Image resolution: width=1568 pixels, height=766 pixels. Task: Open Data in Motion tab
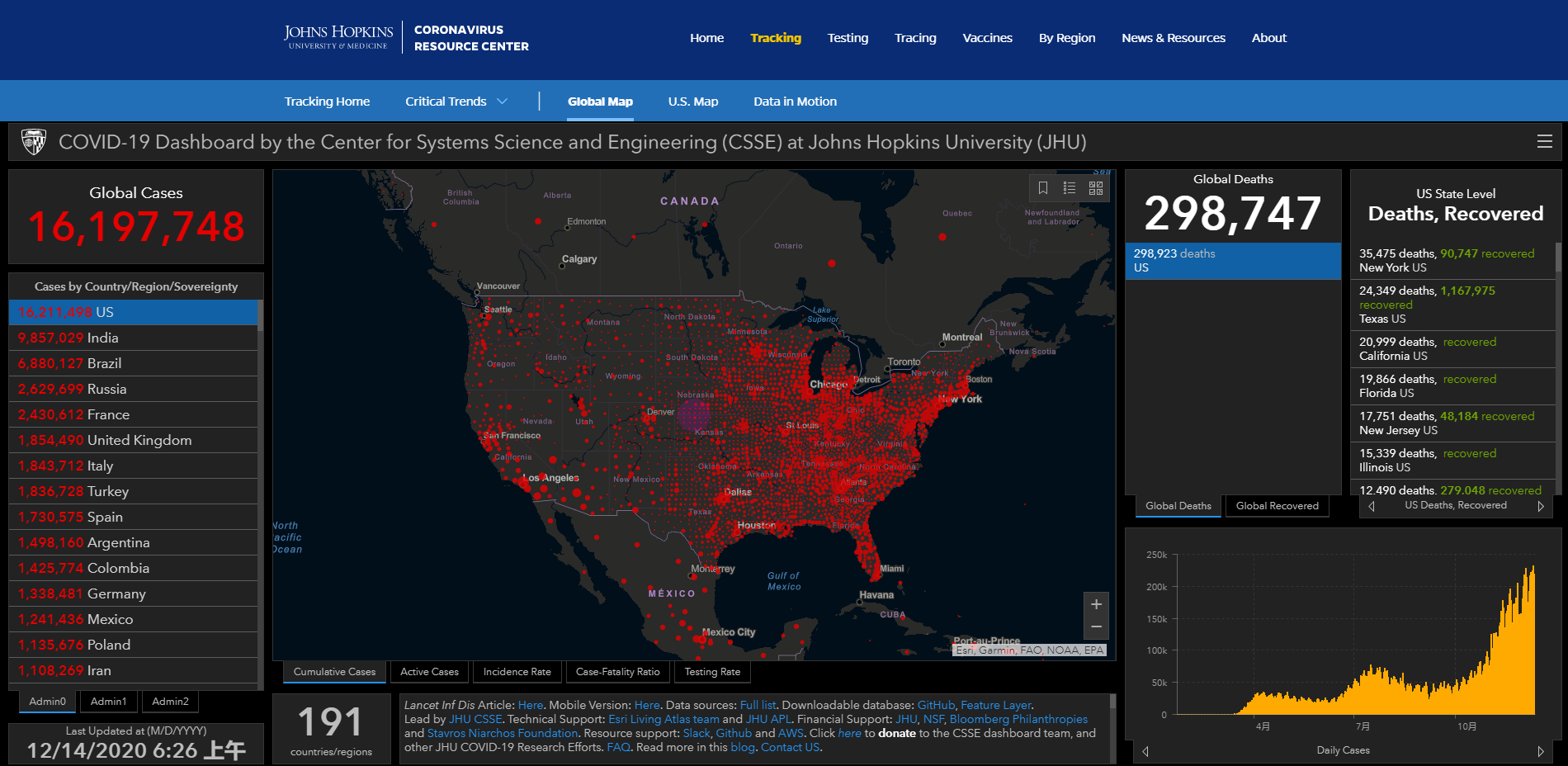[x=795, y=102]
